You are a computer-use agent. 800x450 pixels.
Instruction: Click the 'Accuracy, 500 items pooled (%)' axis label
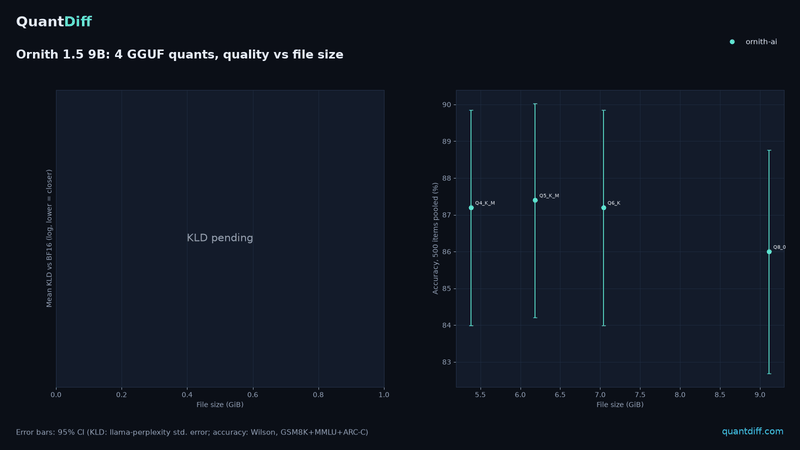point(435,238)
